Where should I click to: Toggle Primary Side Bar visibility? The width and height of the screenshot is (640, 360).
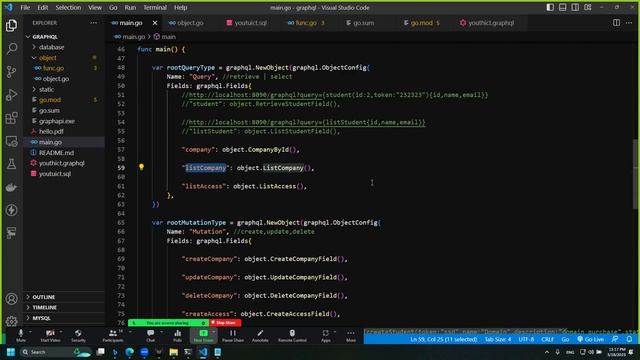pyautogui.click(x=550, y=7)
